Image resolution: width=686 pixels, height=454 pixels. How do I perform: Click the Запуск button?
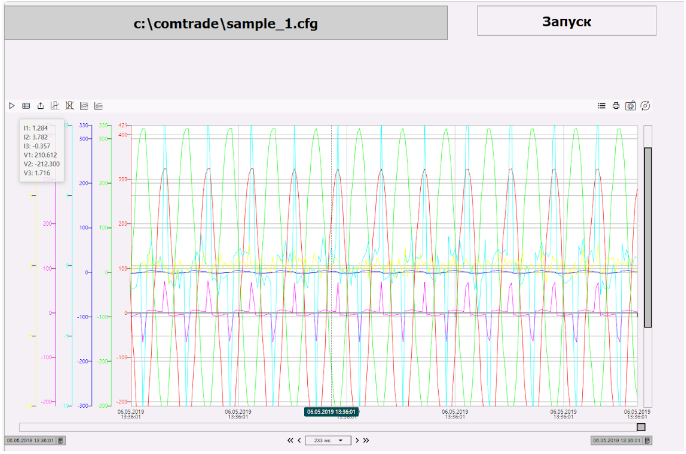click(567, 22)
